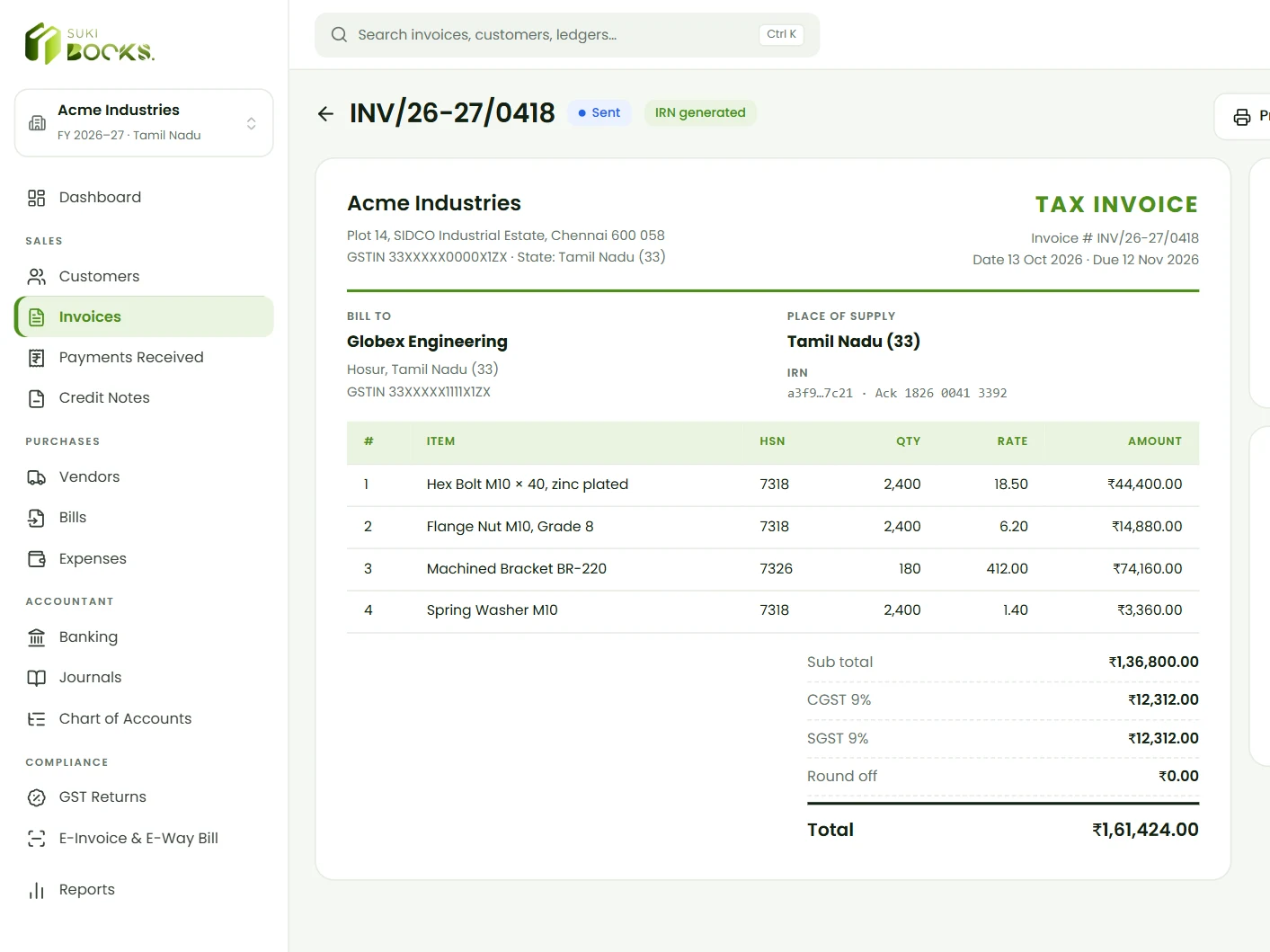Go to the Vendors page
The image size is (1270, 952).
point(144,476)
